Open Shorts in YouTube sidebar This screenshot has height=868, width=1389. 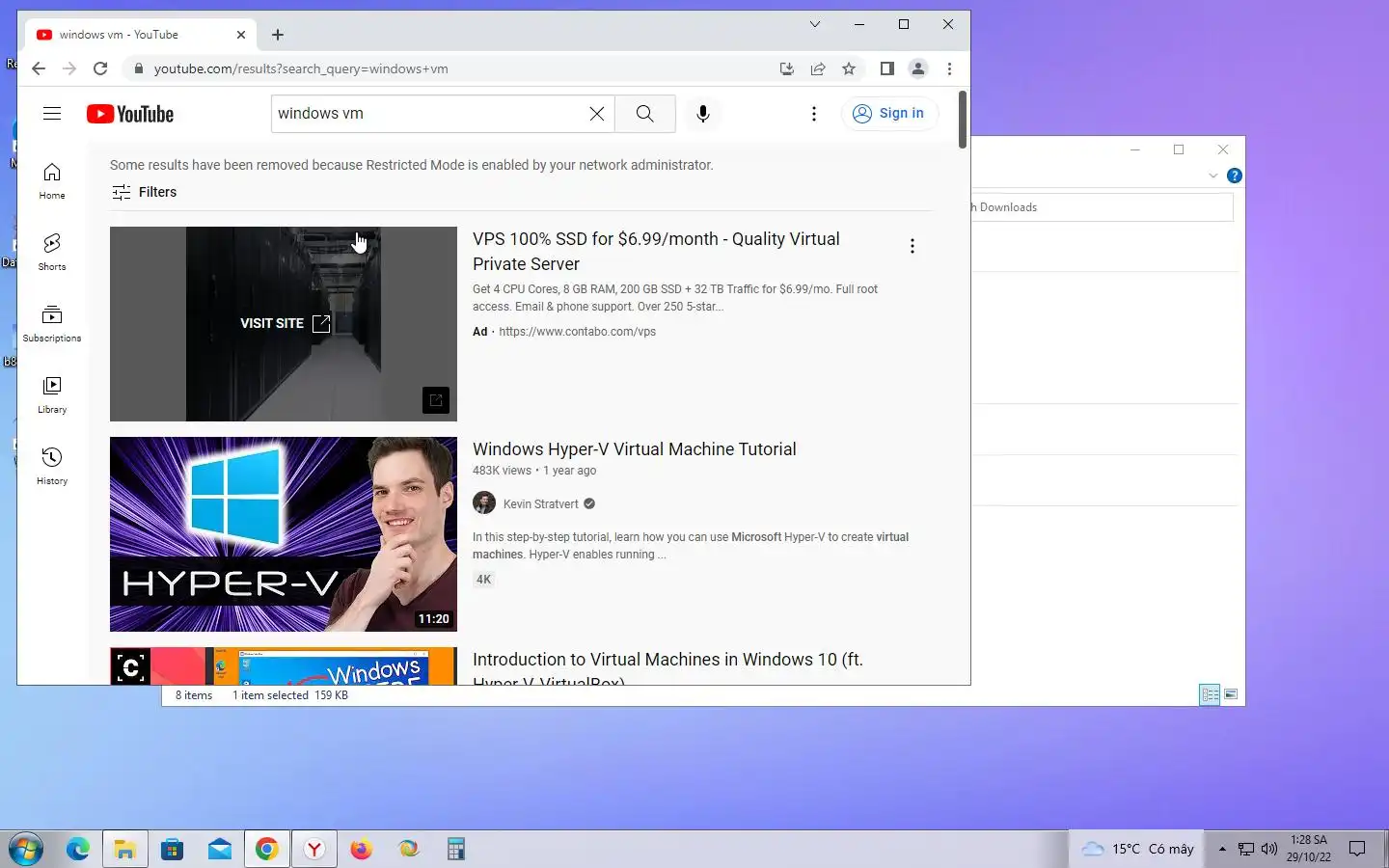coord(52,252)
